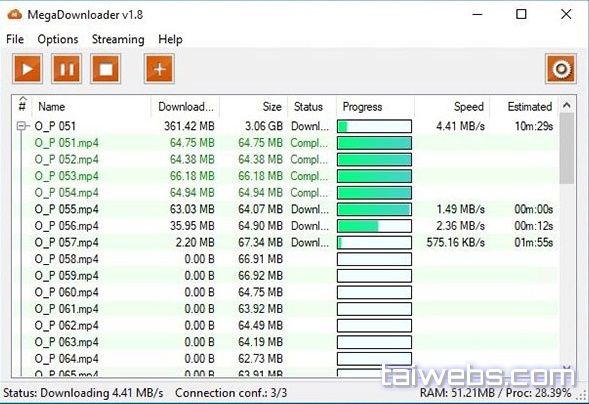Click the scroll up arrow of the list
This screenshot has width=589, height=404.
[567, 106]
